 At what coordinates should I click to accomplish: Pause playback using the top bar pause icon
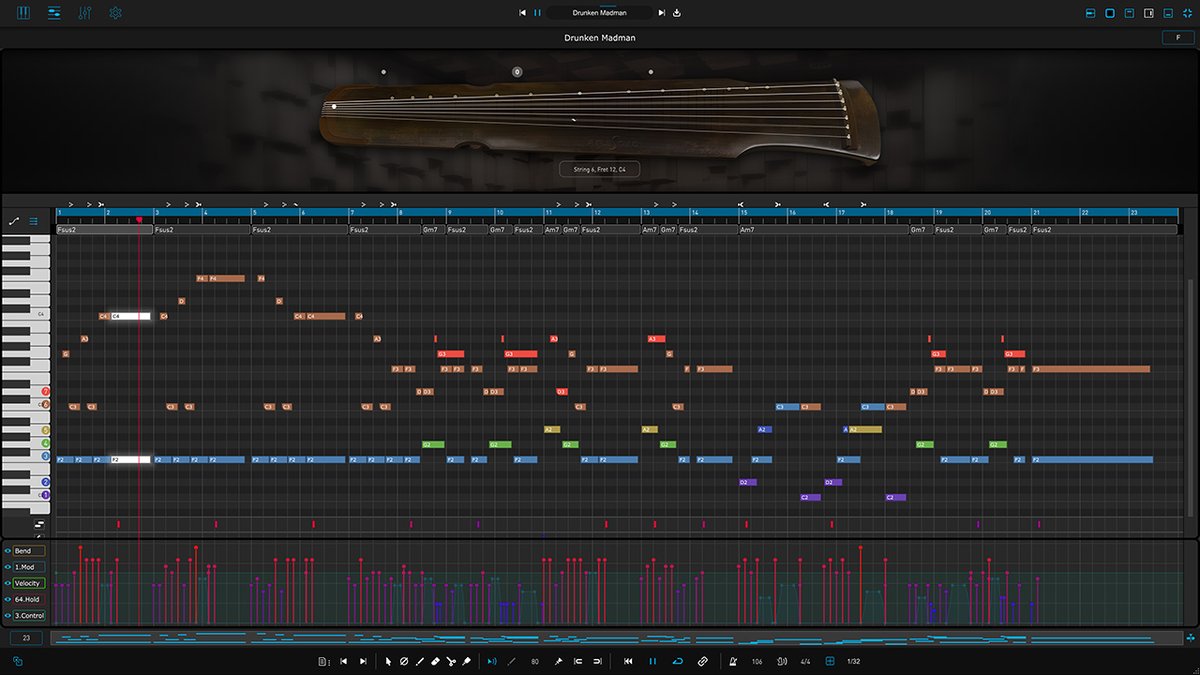(x=538, y=13)
